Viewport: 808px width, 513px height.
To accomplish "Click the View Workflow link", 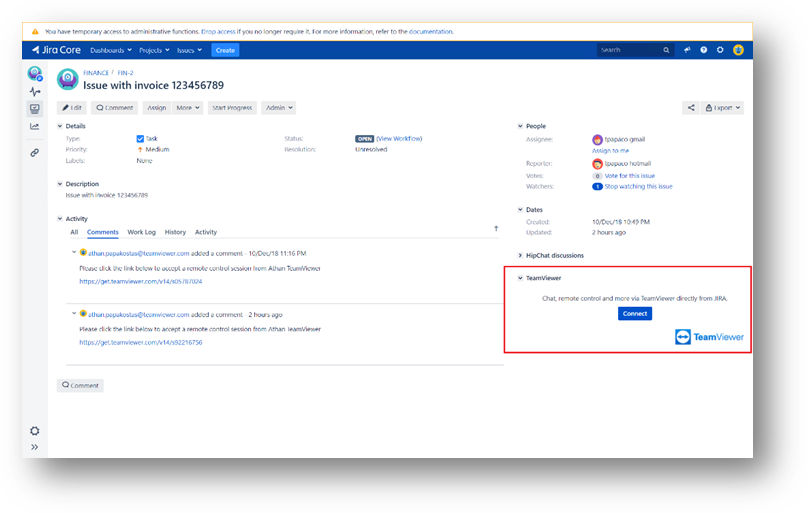I will point(399,139).
